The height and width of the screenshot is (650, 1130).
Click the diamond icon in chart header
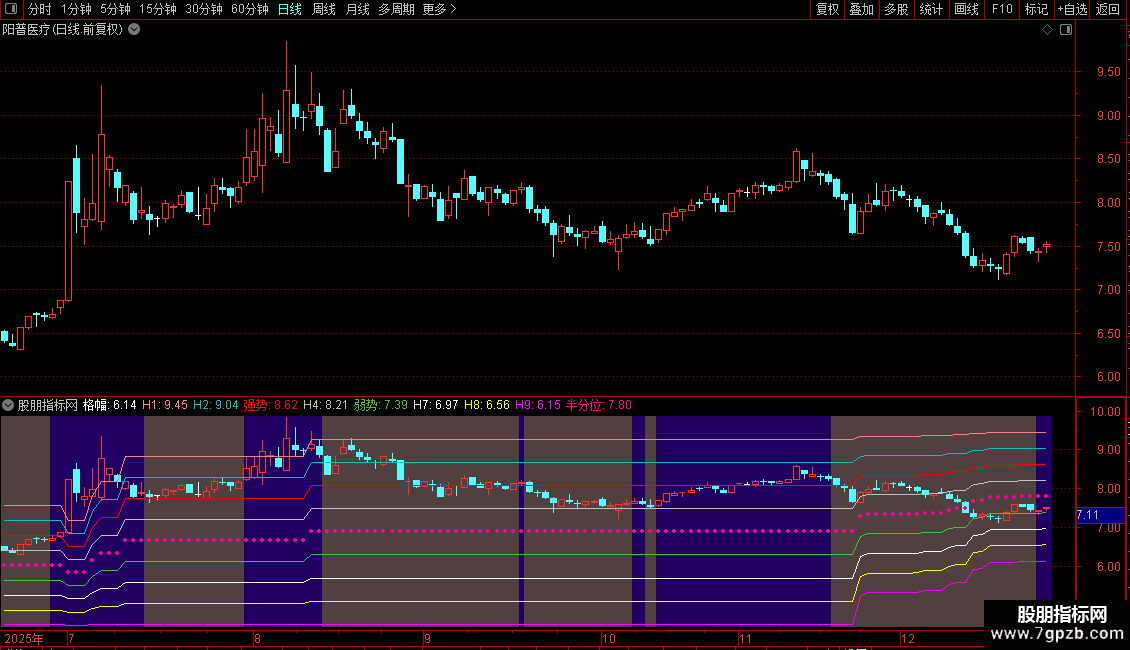pyautogui.click(x=1048, y=30)
